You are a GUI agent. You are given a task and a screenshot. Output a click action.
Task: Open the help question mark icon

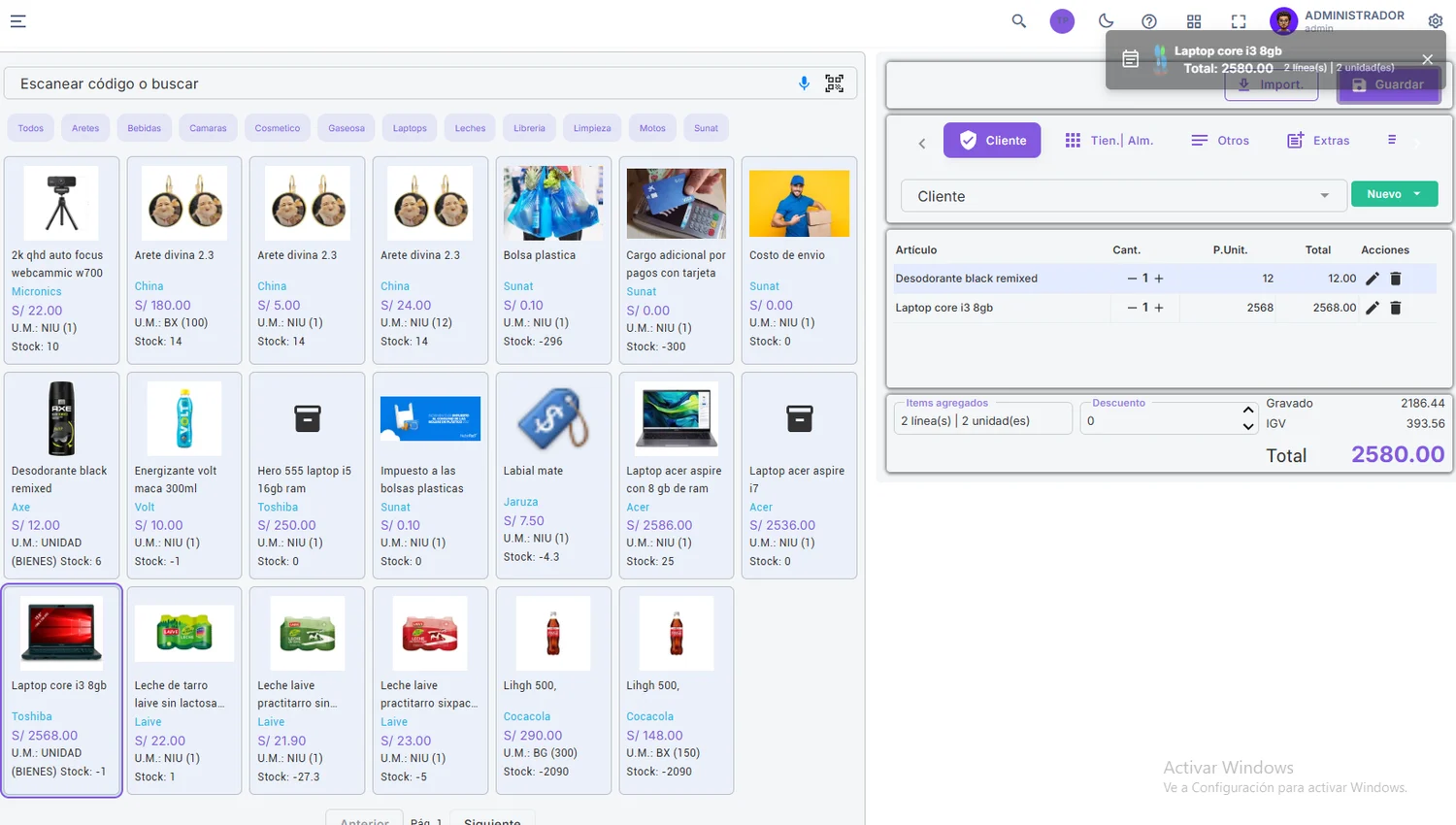pos(1149,21)
